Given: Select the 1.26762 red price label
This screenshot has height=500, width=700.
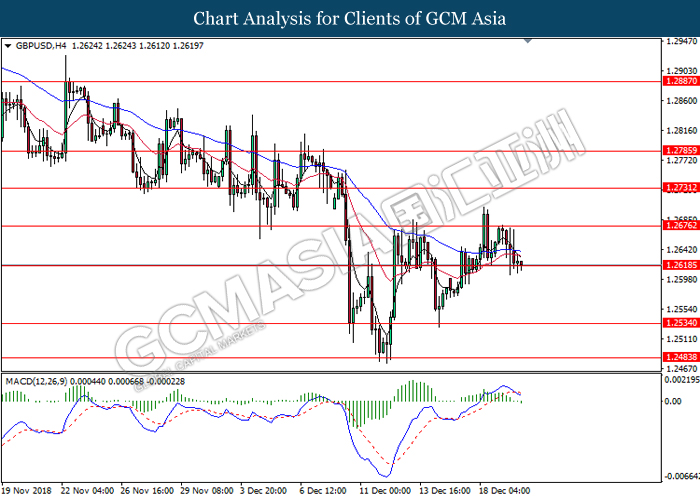Looking at the screenshot, I should coord(680,225).
